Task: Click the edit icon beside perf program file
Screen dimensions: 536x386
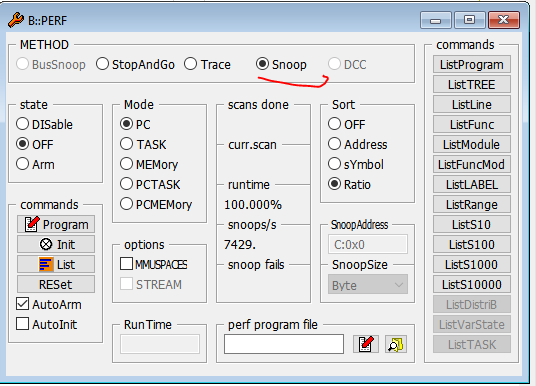Action: 366,344
